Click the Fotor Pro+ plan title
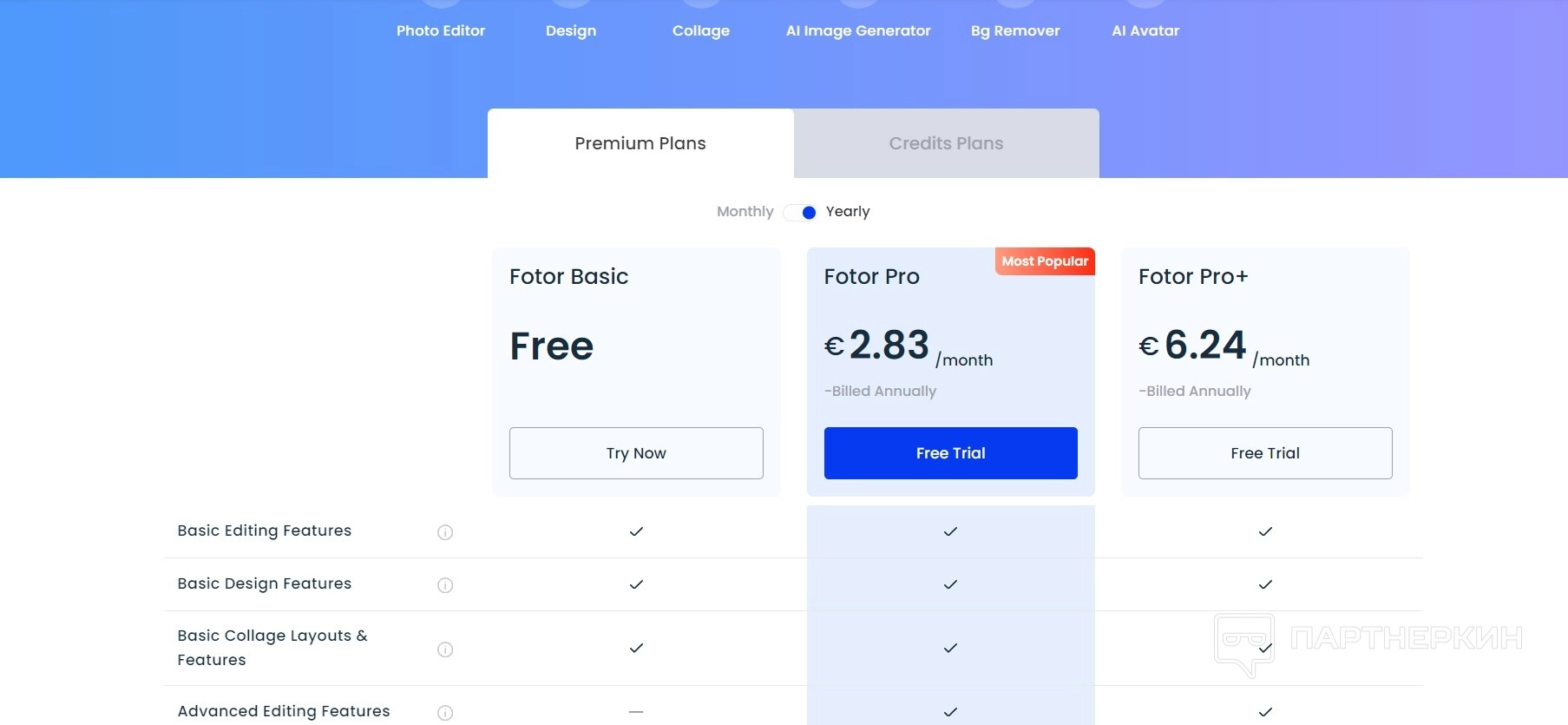This screenshot has width=1568, height=725. tap(1193, 277)
